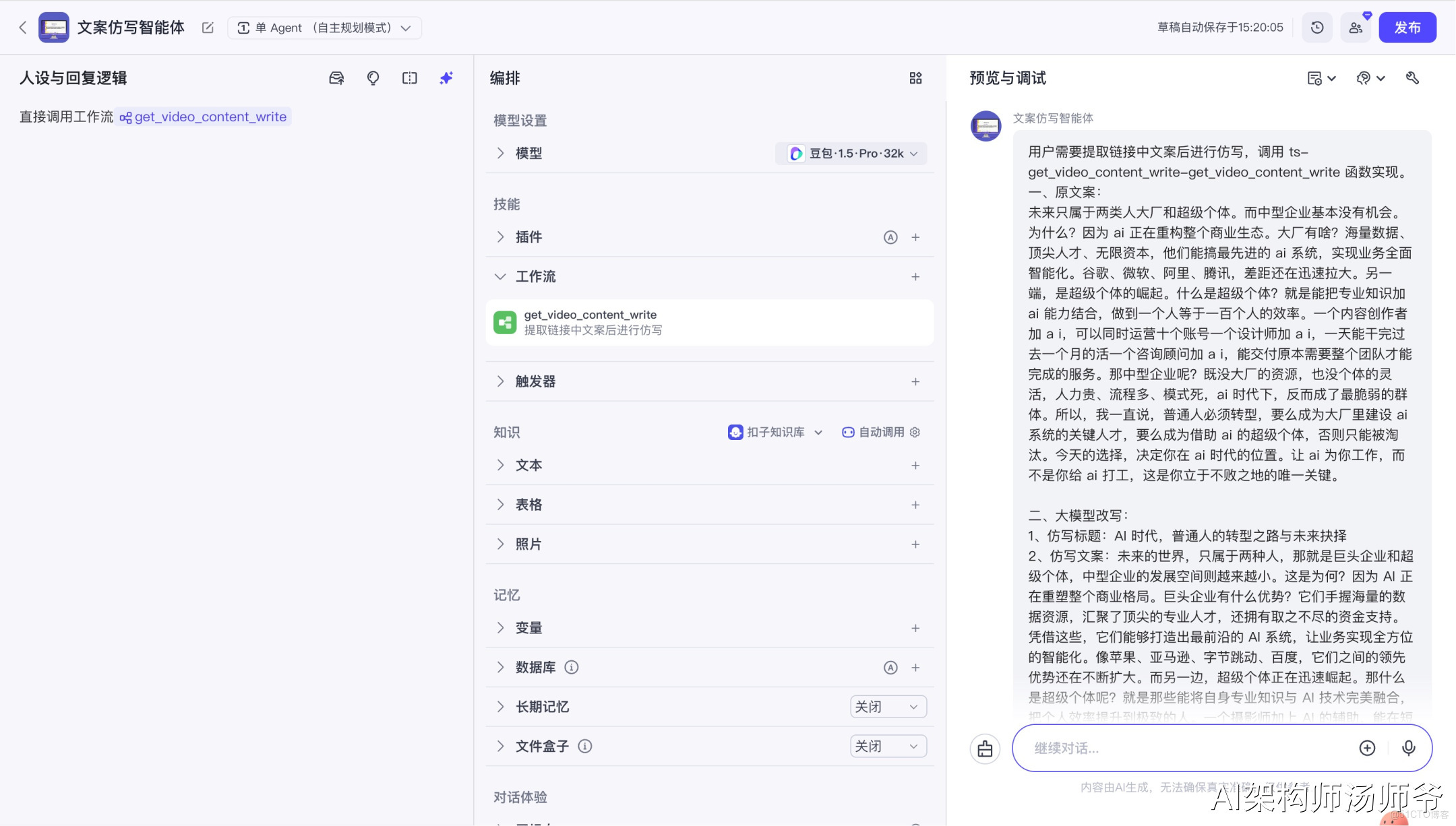Image resolution: width=1456 pixels, height=826 pixels.
Task: Open the 豆包·1.5·Pro·32k model dropdown
Action: click(x=852, y=154)
